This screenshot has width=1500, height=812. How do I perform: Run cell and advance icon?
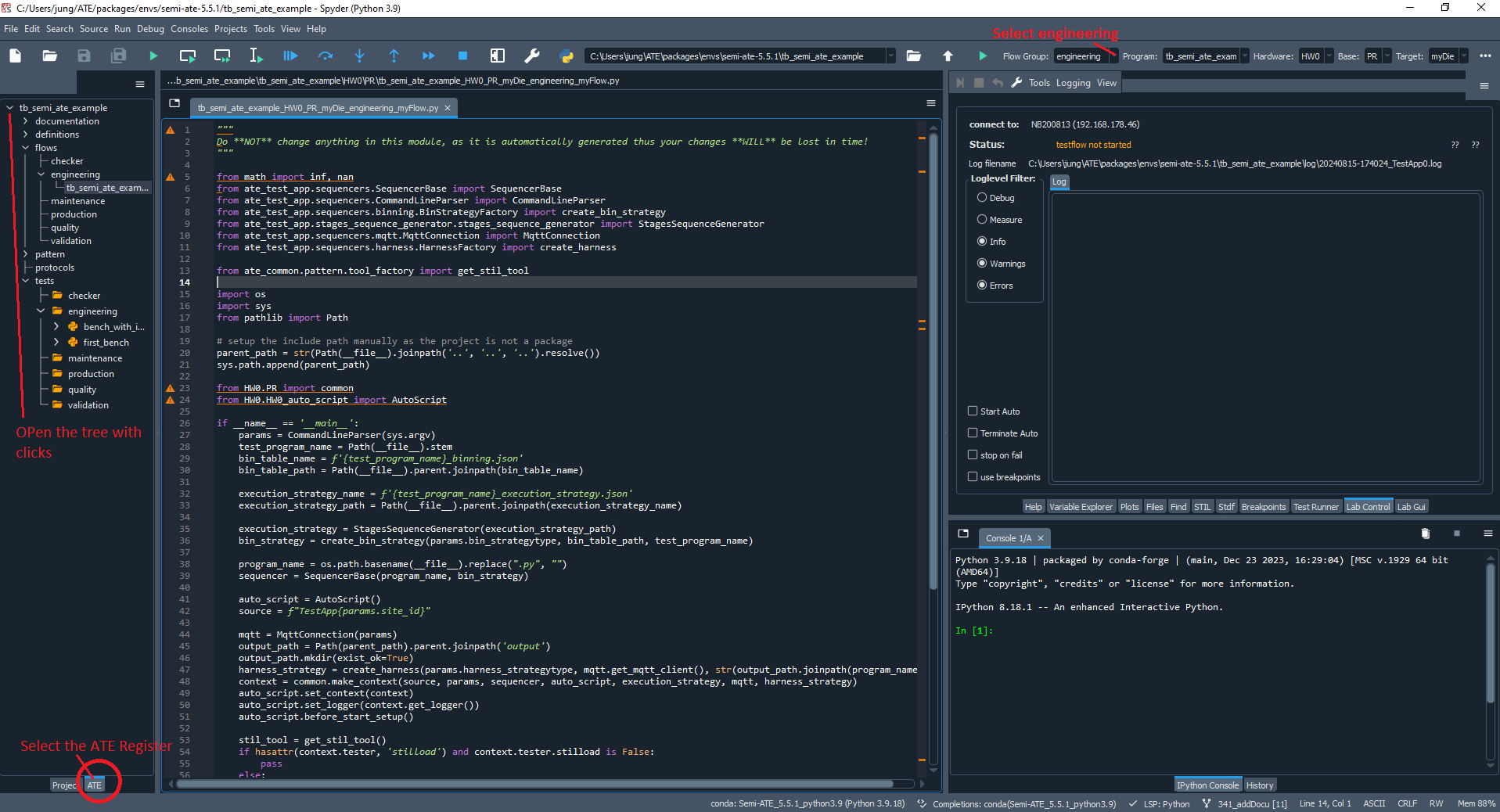point(222,56)
